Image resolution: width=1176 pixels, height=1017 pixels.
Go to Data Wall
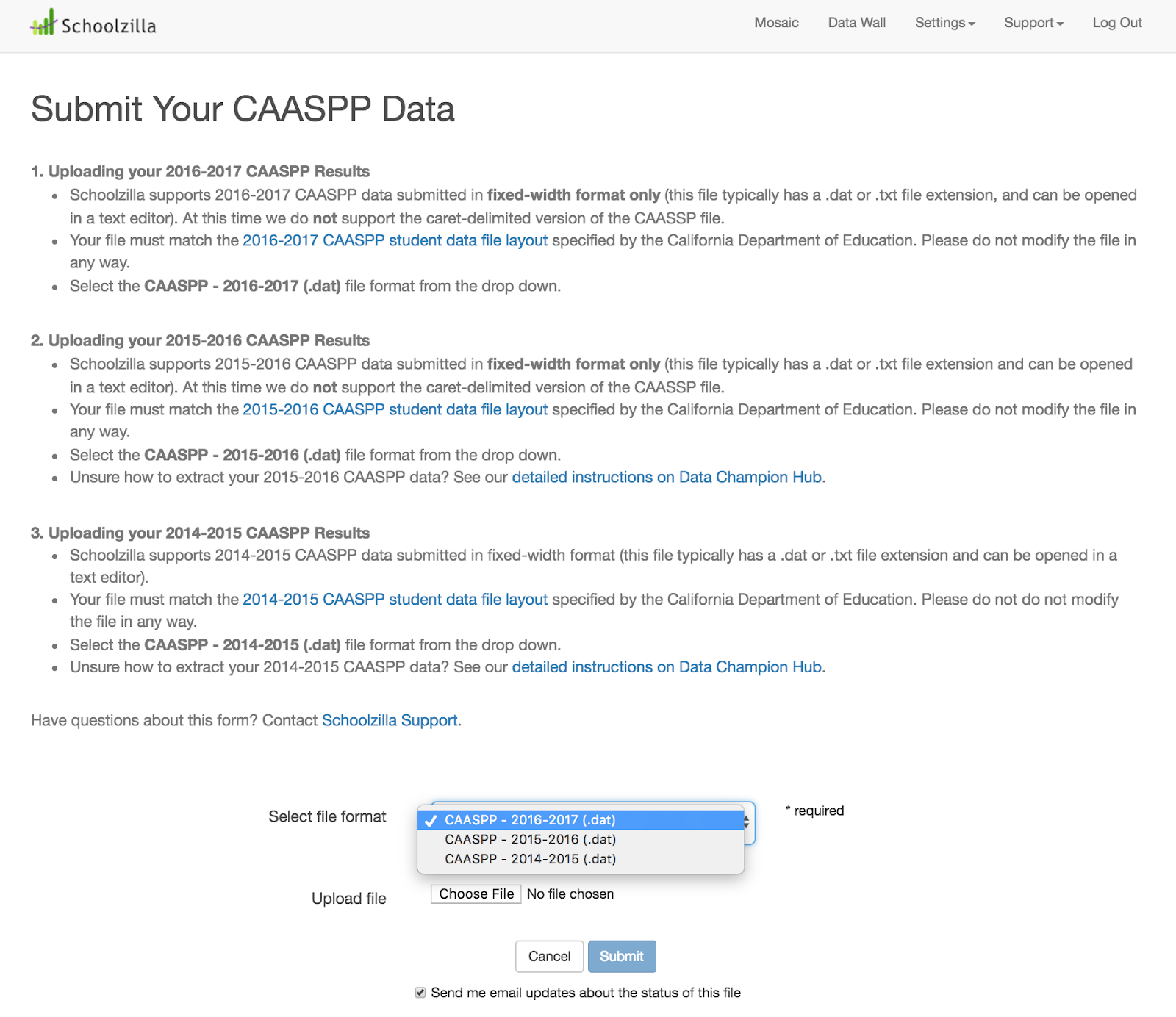856,23
